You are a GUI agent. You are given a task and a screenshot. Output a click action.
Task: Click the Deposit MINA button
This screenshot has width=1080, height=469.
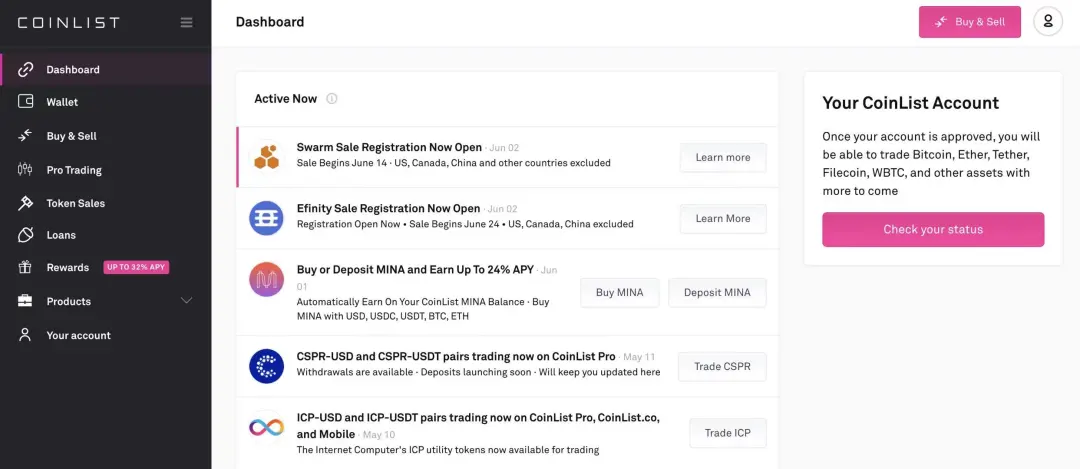click(x=717, y=293)
